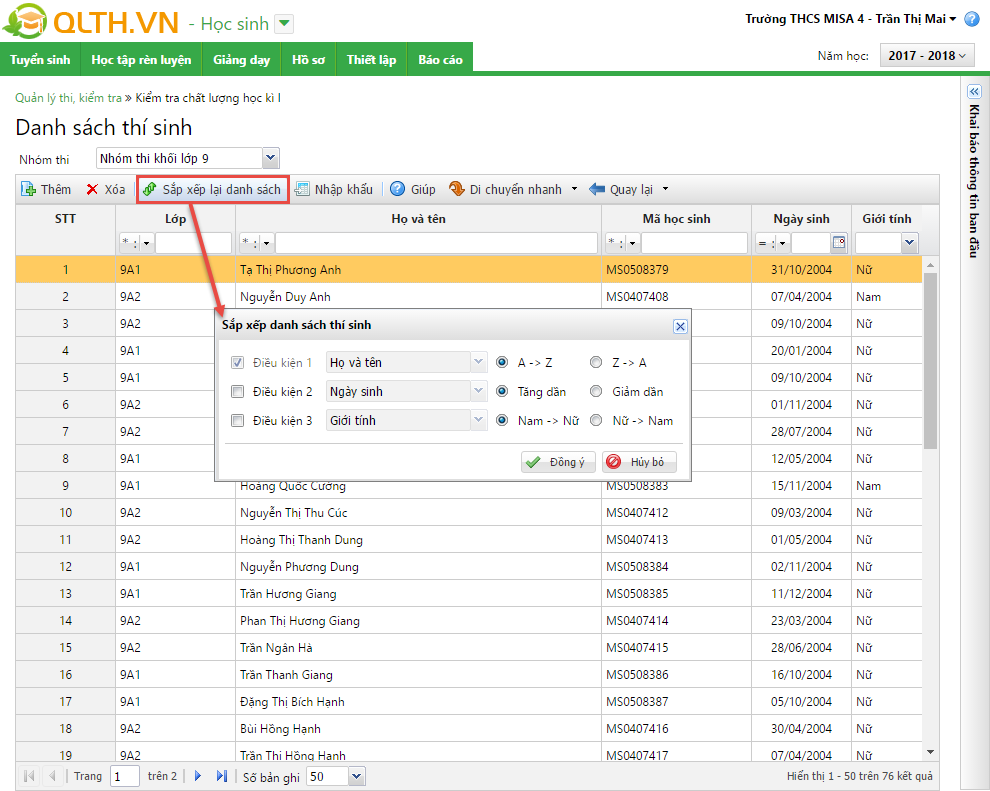Confirm sorting with Đồng ý button
Image resolution: width=990 pixels, height=791 pixels.
559,462
